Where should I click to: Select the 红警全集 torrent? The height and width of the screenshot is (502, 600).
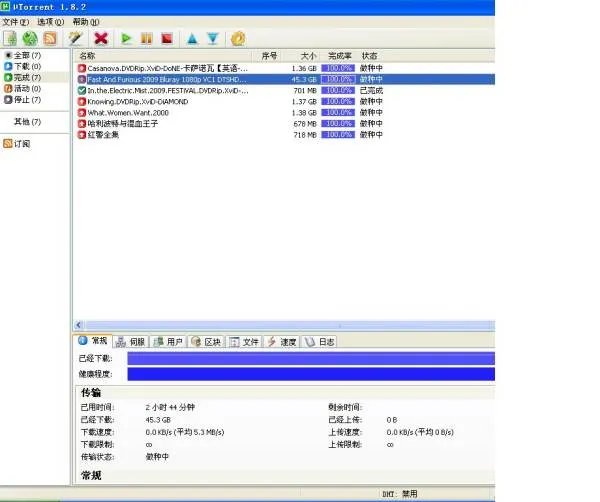coord(284,135)
